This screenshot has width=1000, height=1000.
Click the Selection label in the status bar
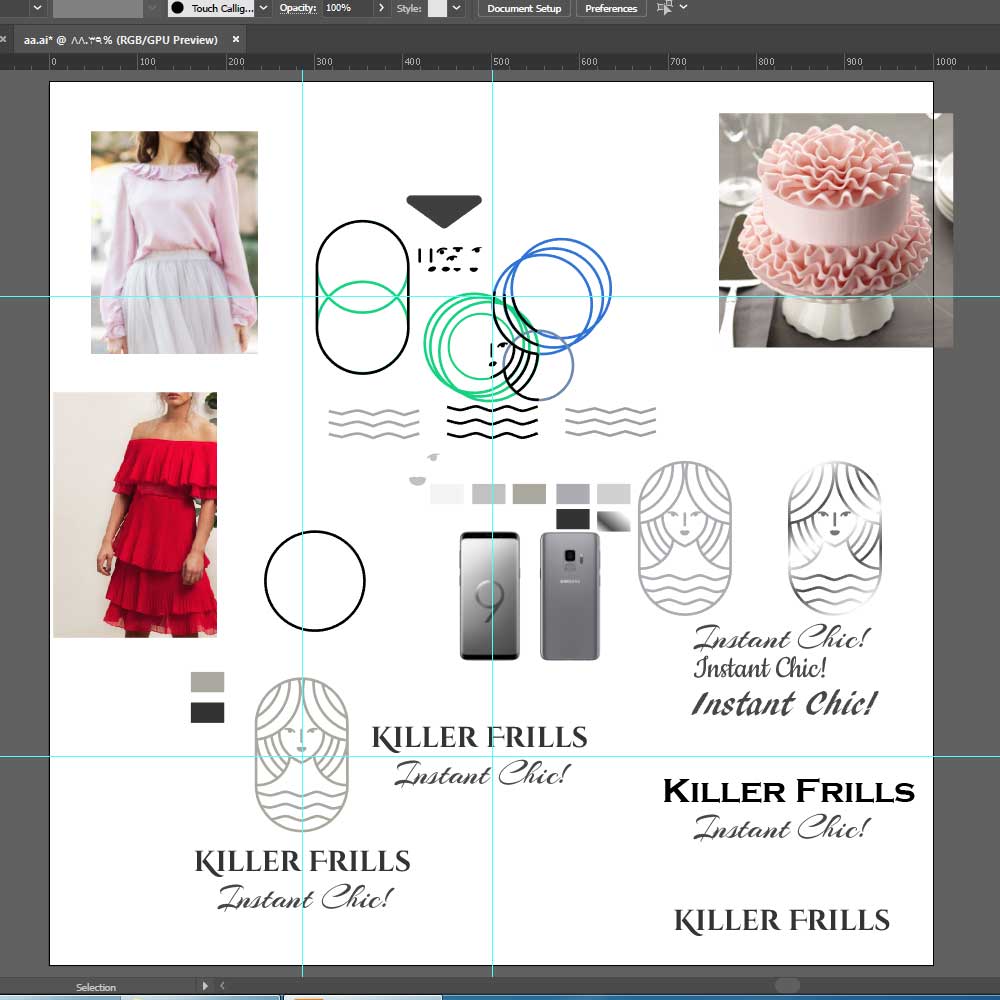[96, 987]
